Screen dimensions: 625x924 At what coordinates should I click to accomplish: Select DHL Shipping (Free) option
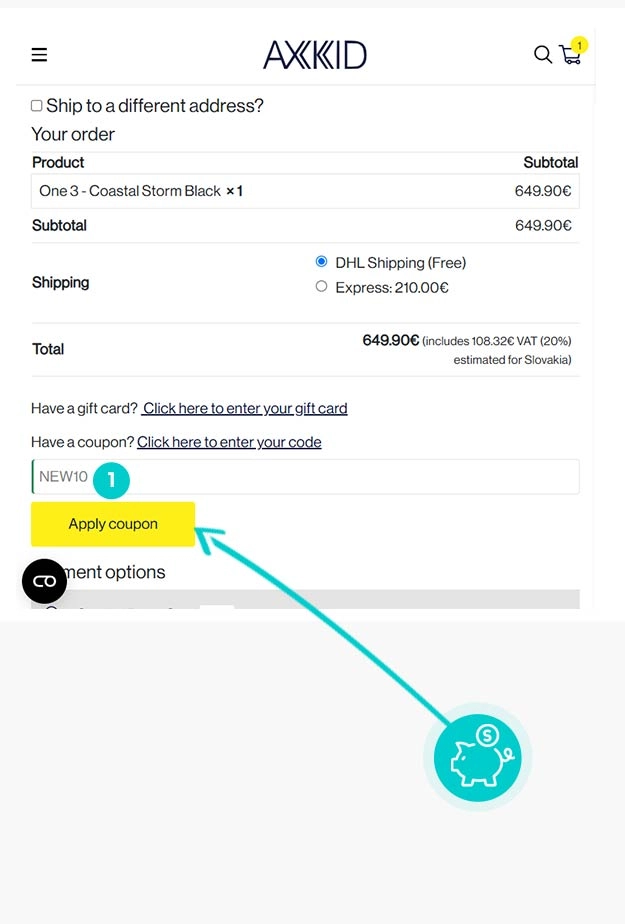[x=321, y=261]
